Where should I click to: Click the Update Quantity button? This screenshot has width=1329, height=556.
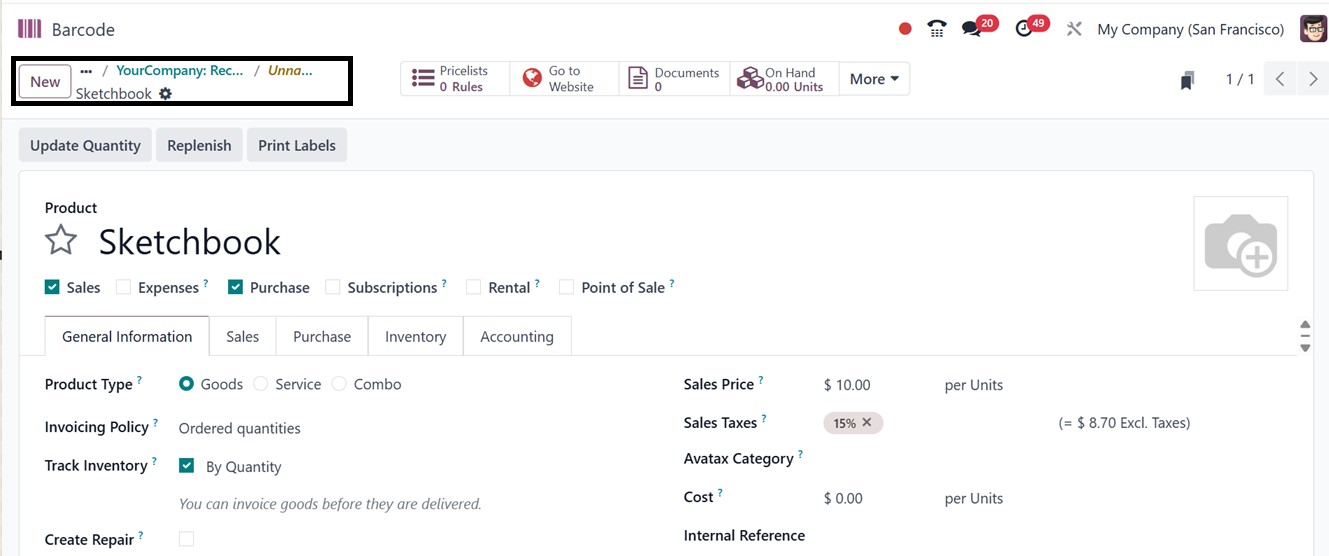[x=85, y=145]
